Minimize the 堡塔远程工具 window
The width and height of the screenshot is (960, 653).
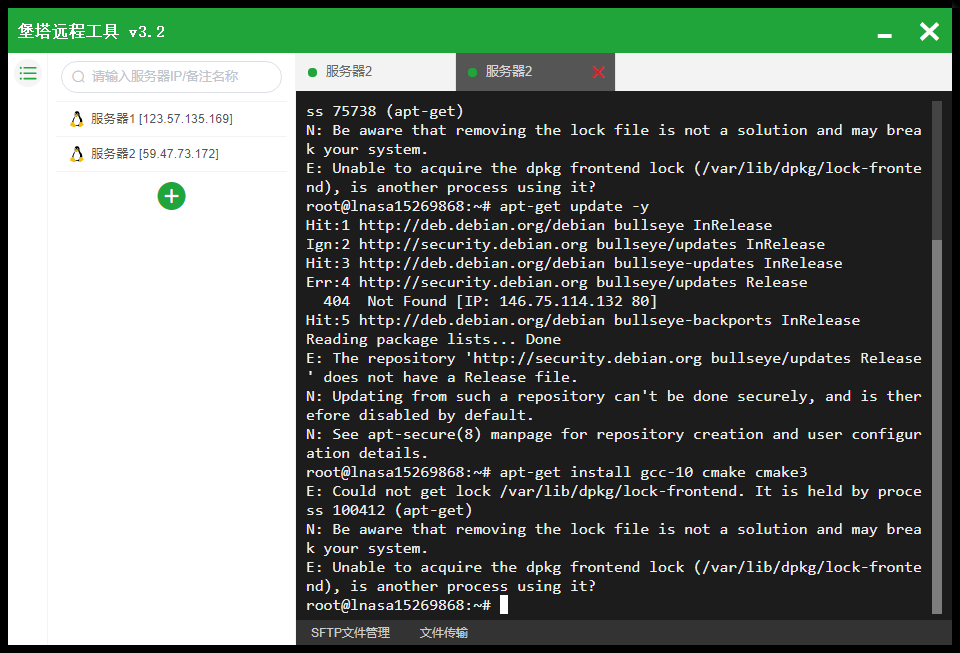[x=885, y=35]
